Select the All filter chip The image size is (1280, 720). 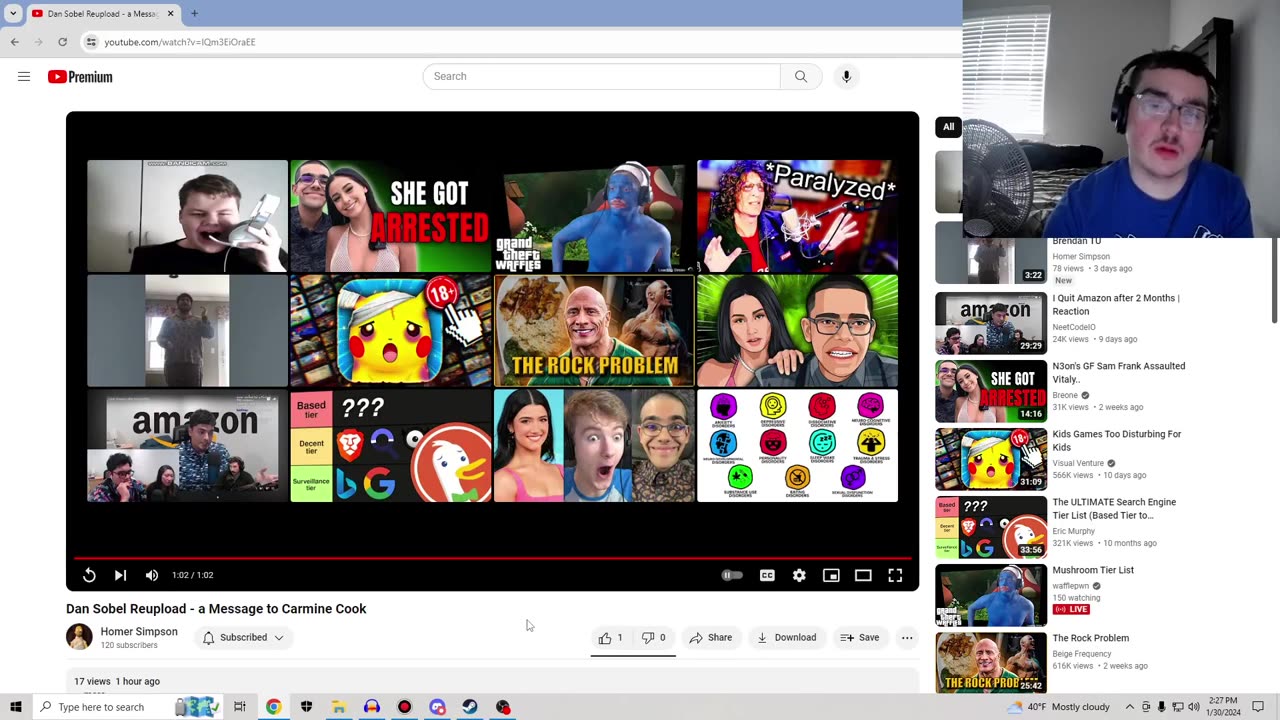click(x=948, y=127)
